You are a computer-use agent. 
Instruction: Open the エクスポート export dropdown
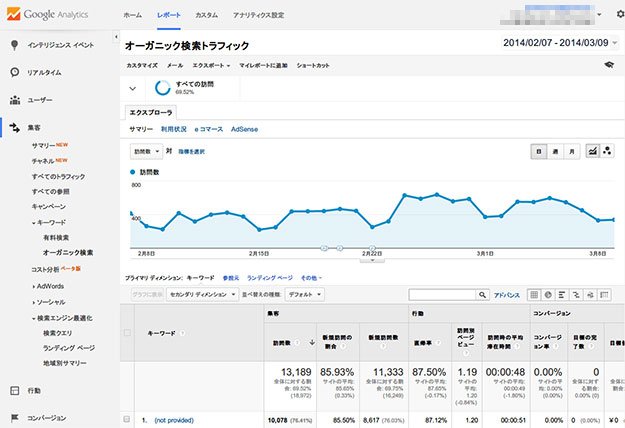click(211, 65)
